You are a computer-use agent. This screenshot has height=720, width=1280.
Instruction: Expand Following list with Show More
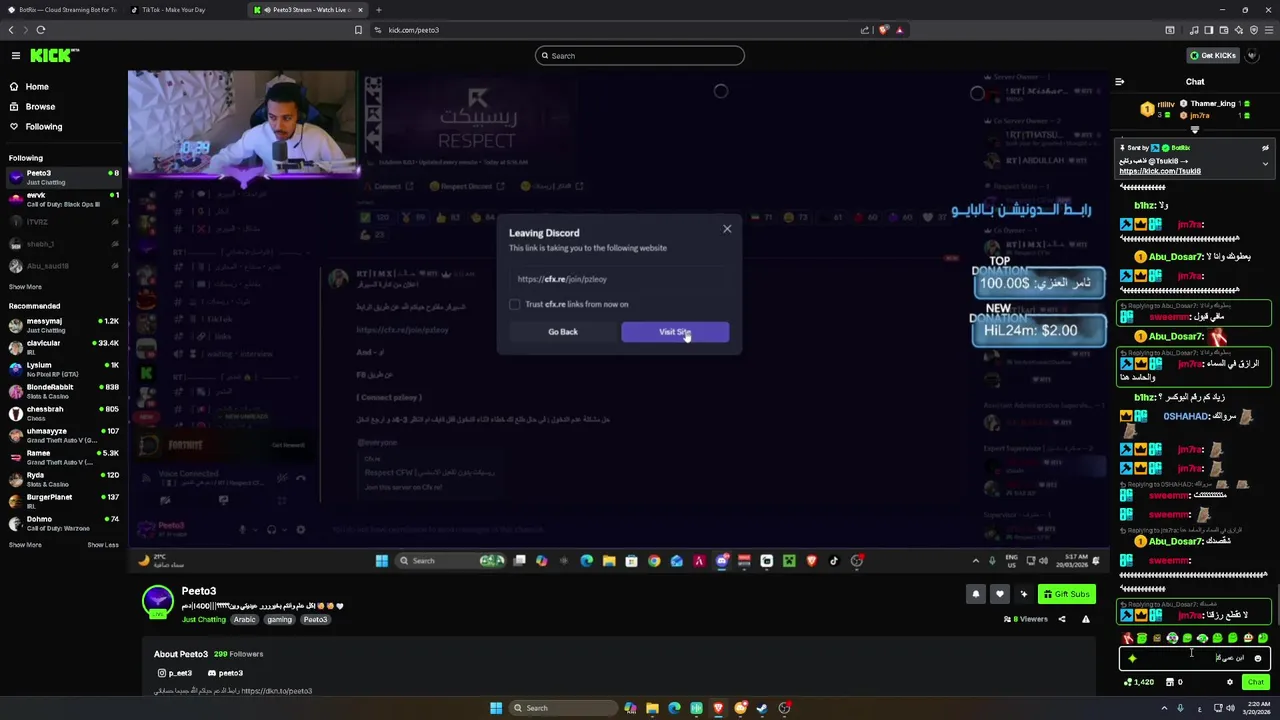[x=25, y=287]
